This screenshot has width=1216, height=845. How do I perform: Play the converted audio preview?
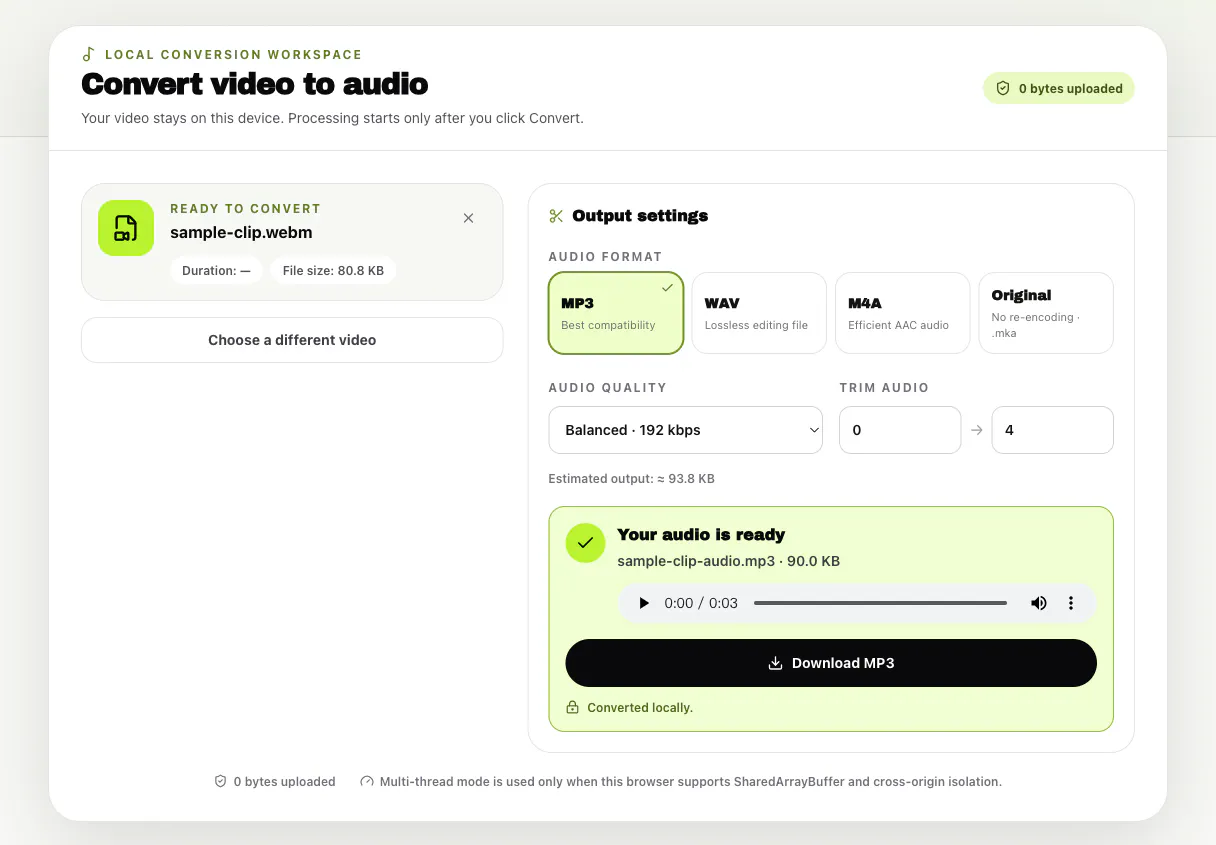pyautogui.click(x=644, y=603)
